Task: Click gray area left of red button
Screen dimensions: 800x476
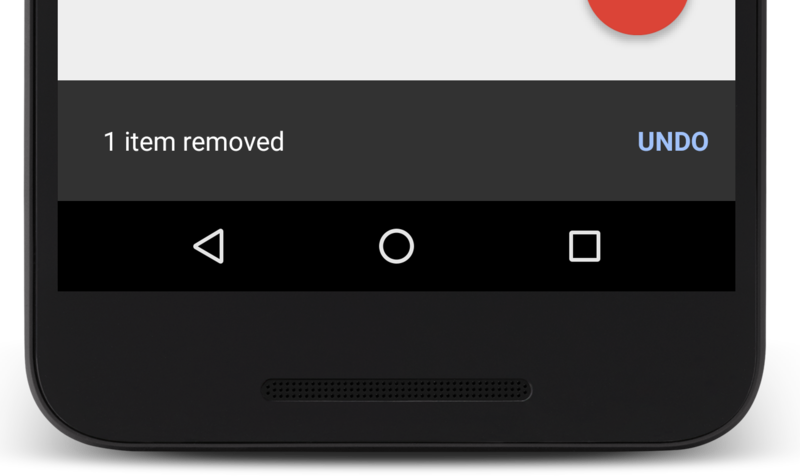Action: [321, 40]
